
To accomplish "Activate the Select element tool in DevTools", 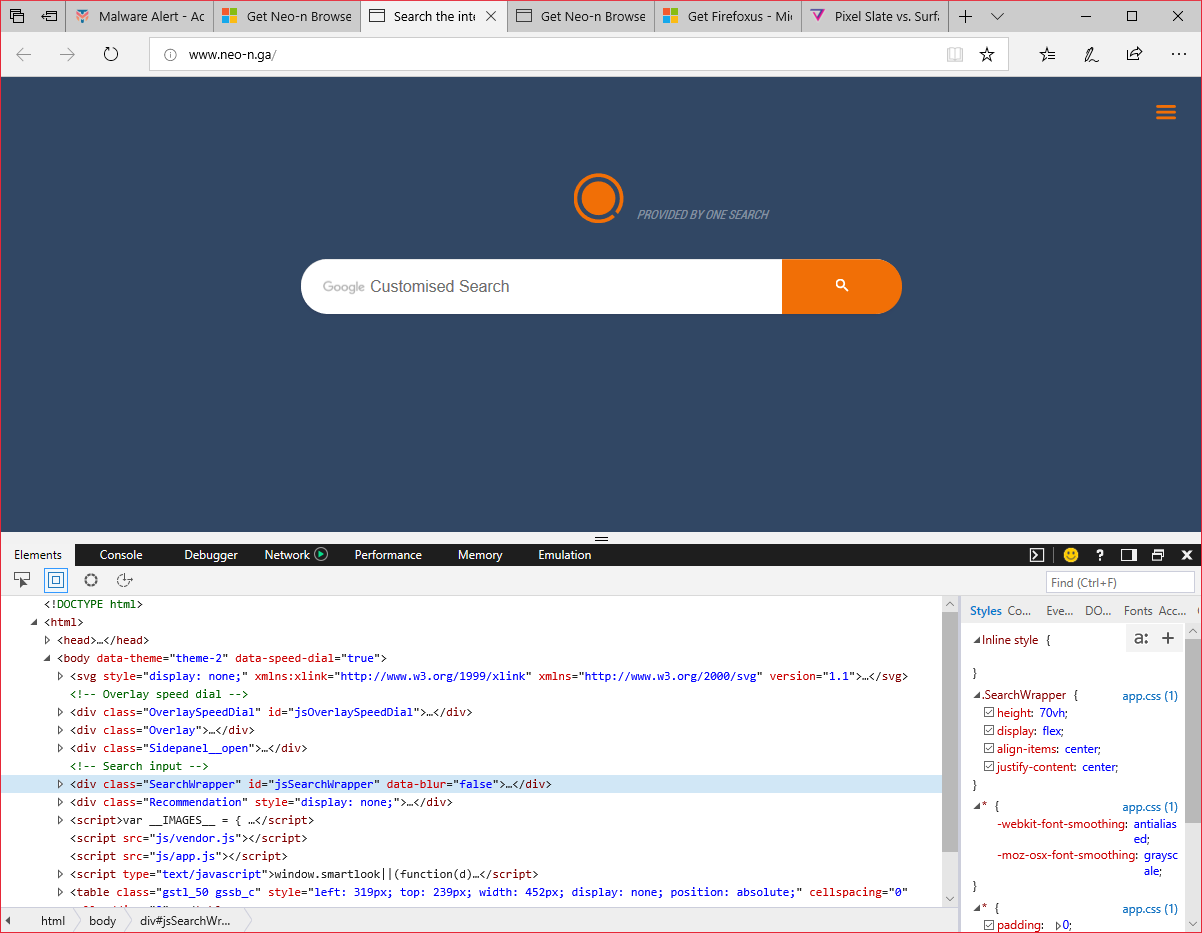I will pos(22,580).
